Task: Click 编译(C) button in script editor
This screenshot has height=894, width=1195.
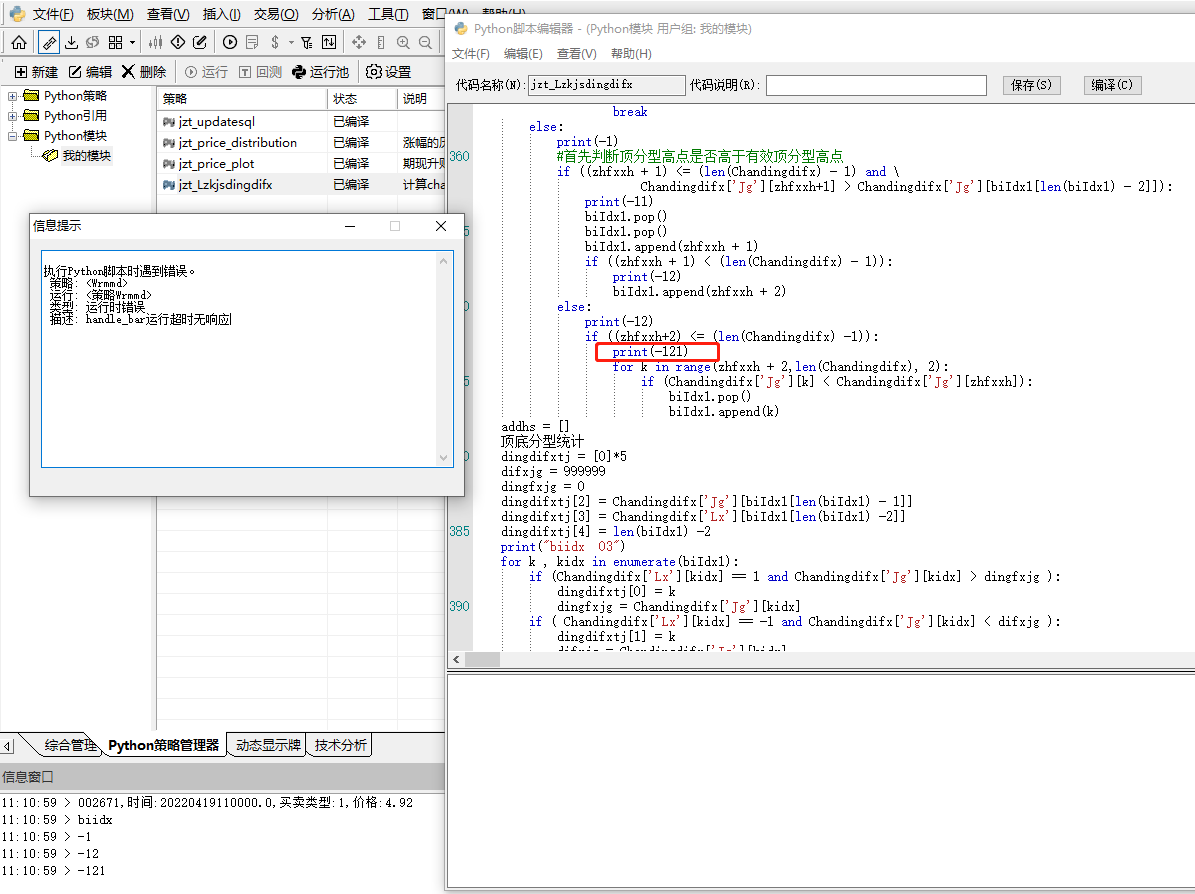Action: pos(1112,85)
